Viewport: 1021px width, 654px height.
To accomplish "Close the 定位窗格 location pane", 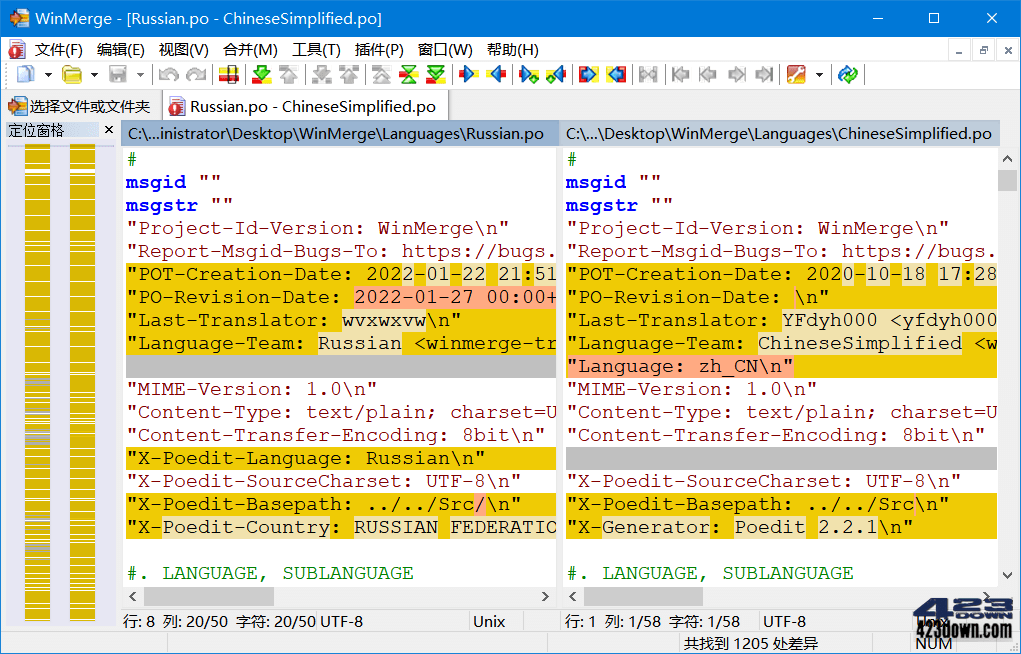I will tap(109, 130).
